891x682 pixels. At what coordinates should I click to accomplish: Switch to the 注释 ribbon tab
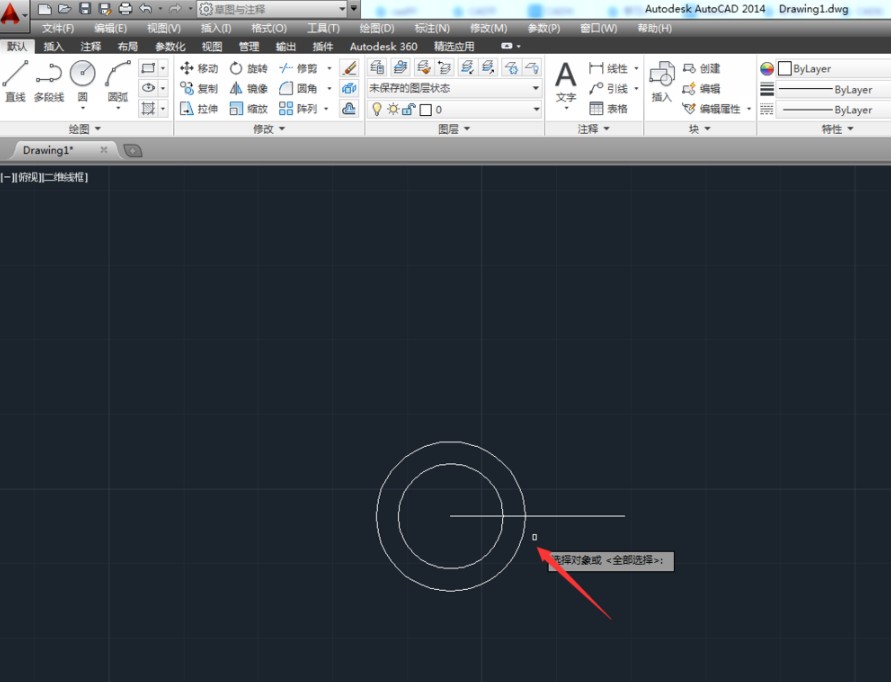click(x=90, y=47)
